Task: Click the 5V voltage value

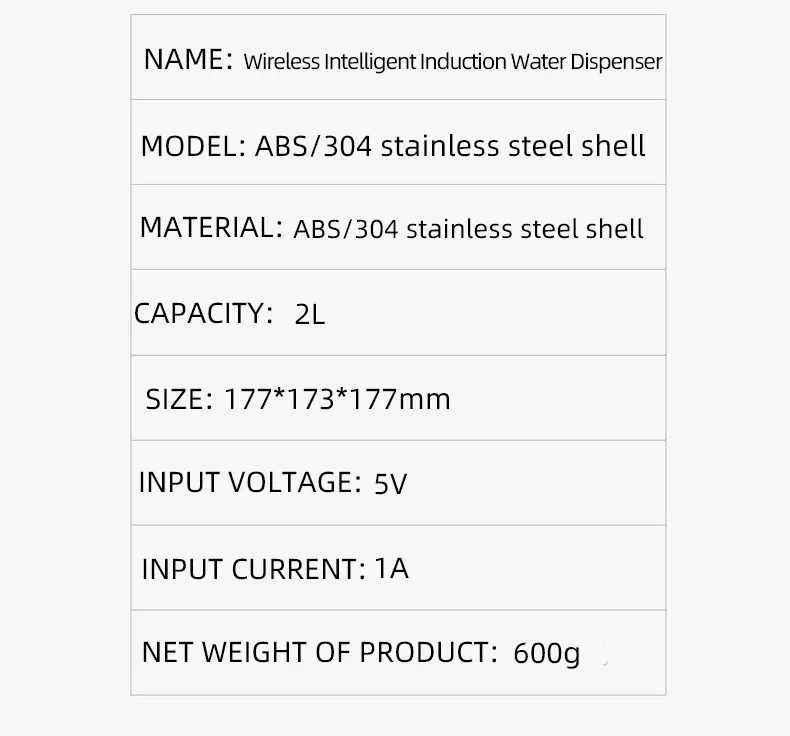Action: point(390,484)
